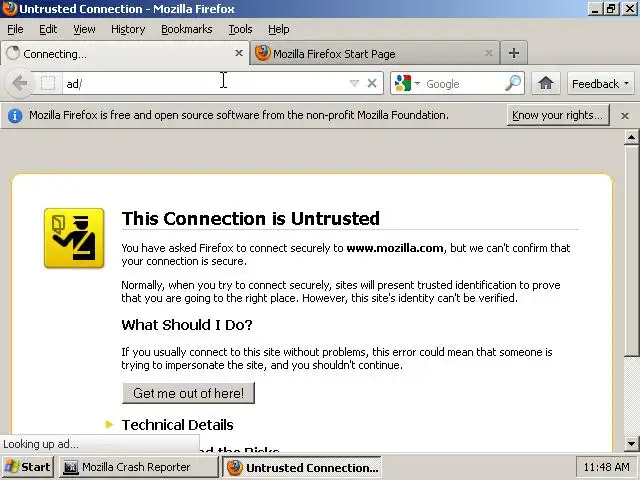Click the loading spinner on Connecting tab

pyautogui.click(x=13, y=53)
